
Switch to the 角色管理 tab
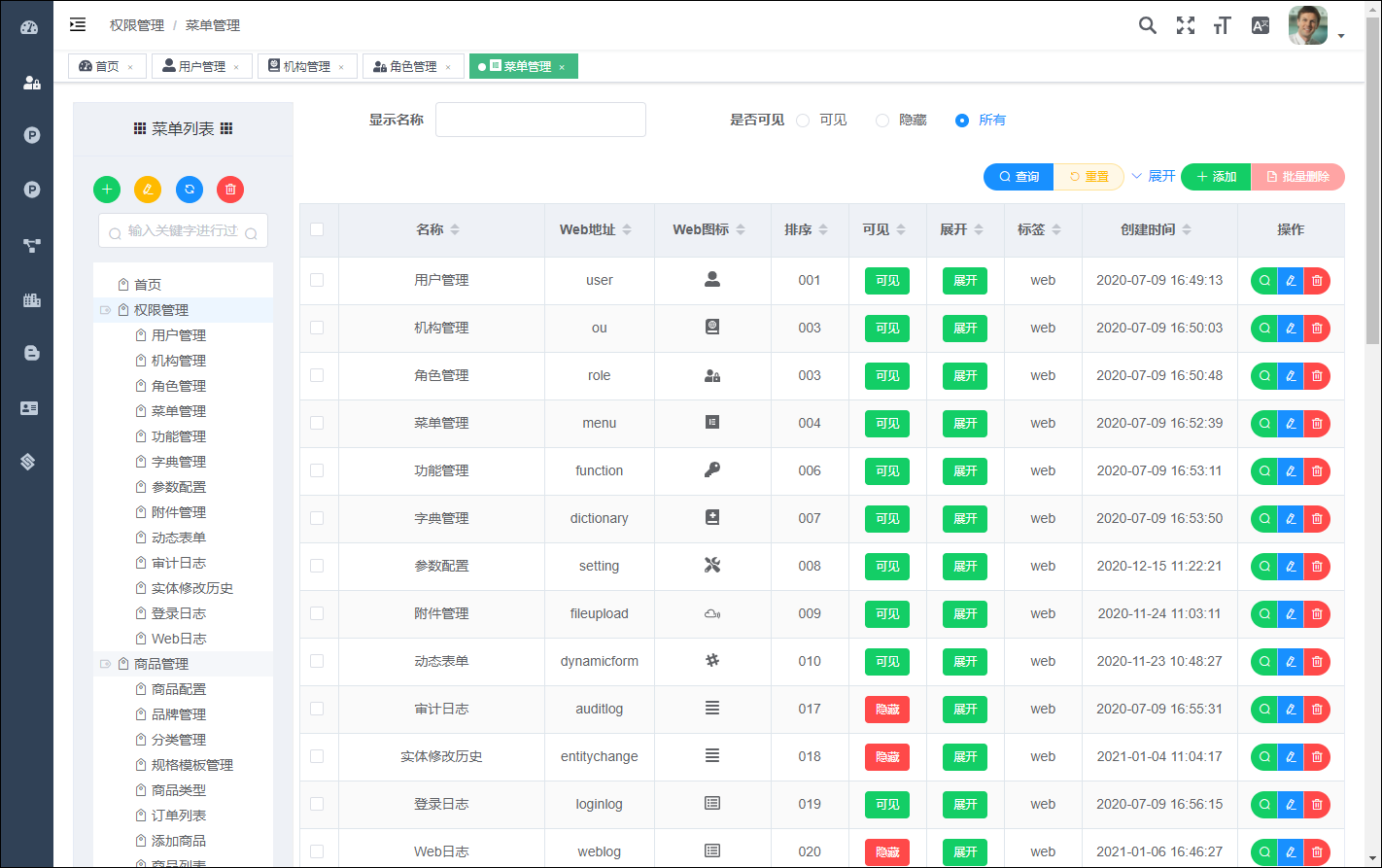pos(412,66)
